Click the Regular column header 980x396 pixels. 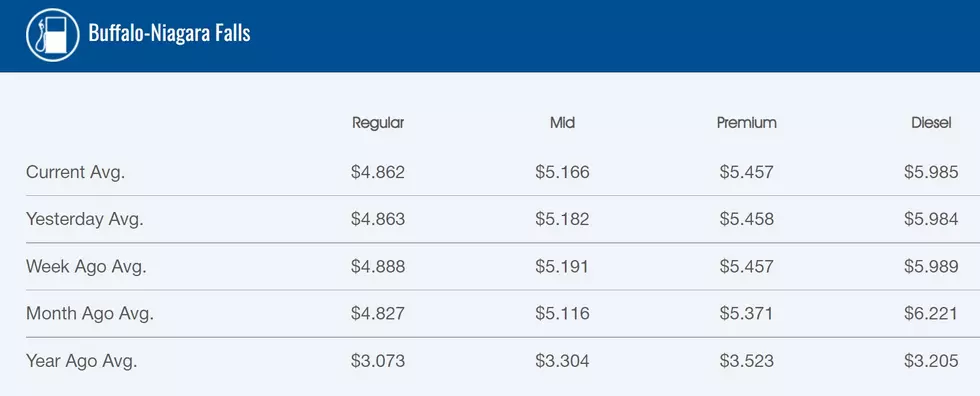coord(378,123)
